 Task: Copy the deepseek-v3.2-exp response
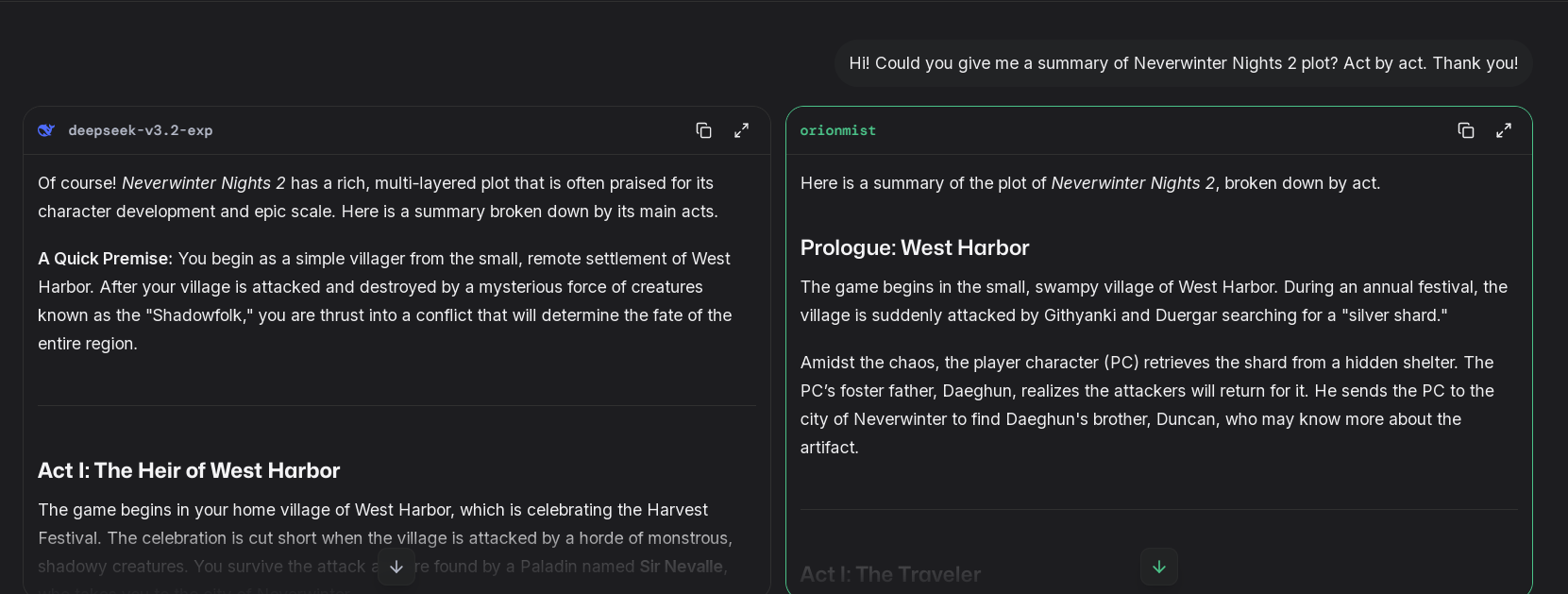[x=703, y=130]
